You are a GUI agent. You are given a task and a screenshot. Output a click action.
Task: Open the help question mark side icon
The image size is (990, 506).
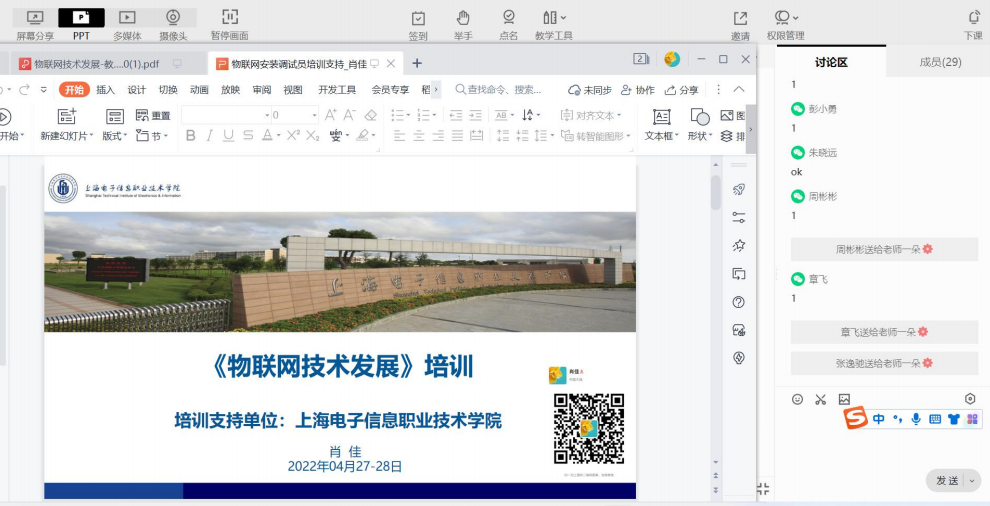pos(739,302)
